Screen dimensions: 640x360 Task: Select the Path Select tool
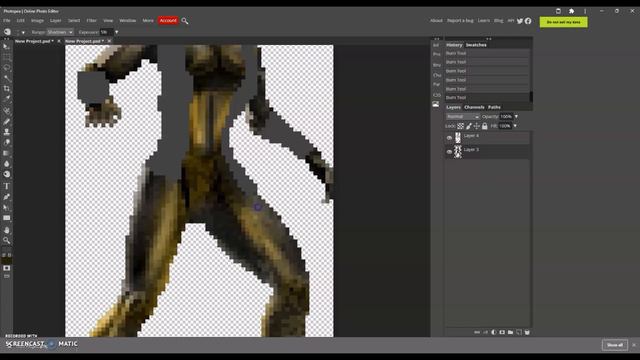pyautogui.click(x=7, y=207)
